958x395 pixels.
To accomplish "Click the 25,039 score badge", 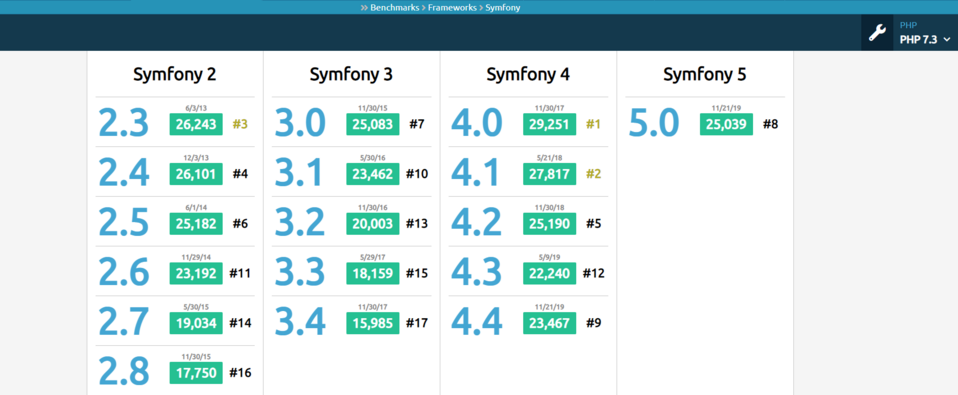I will [x=726, y=125].
